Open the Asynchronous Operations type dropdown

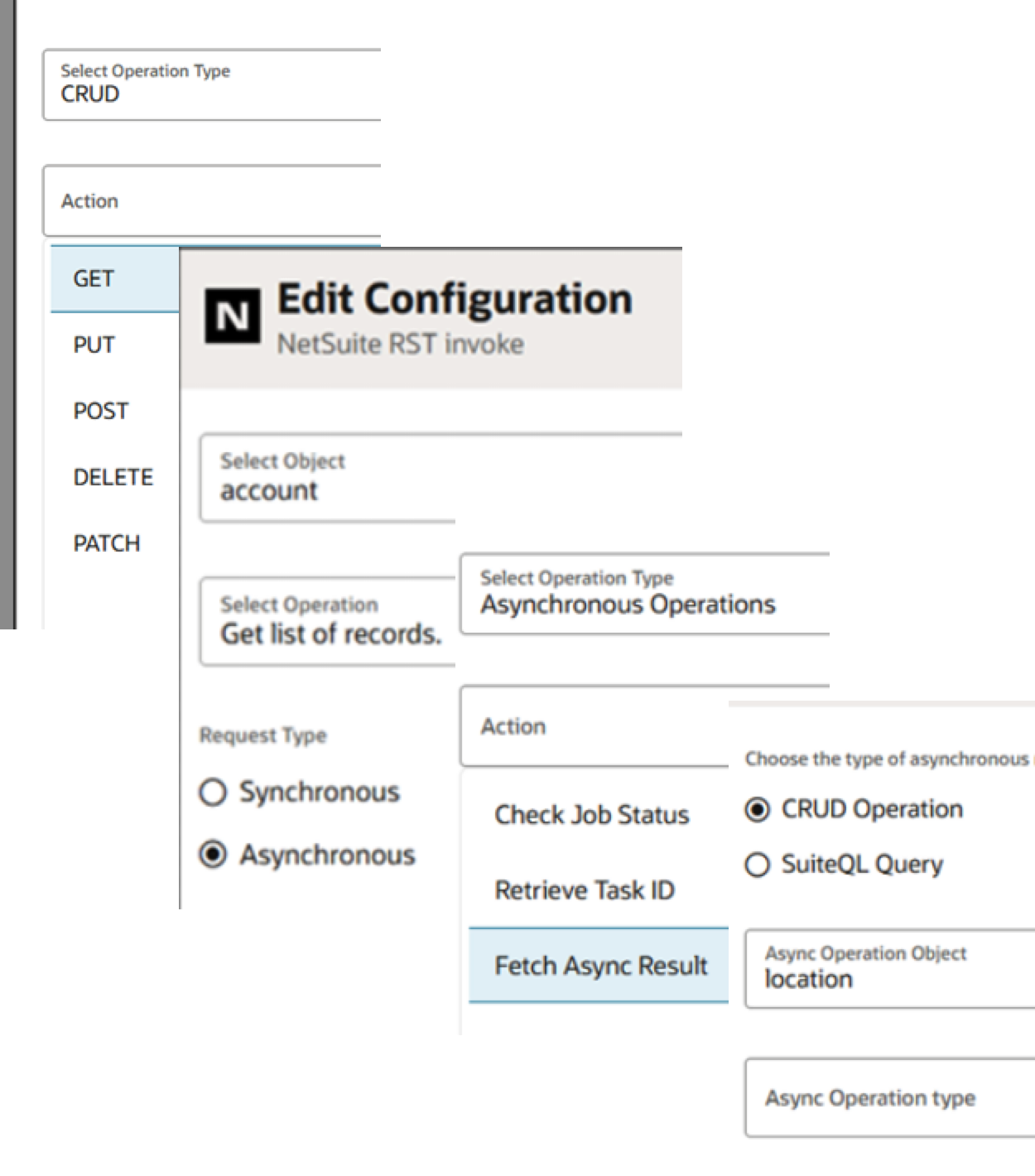click(x=644, y=594)
